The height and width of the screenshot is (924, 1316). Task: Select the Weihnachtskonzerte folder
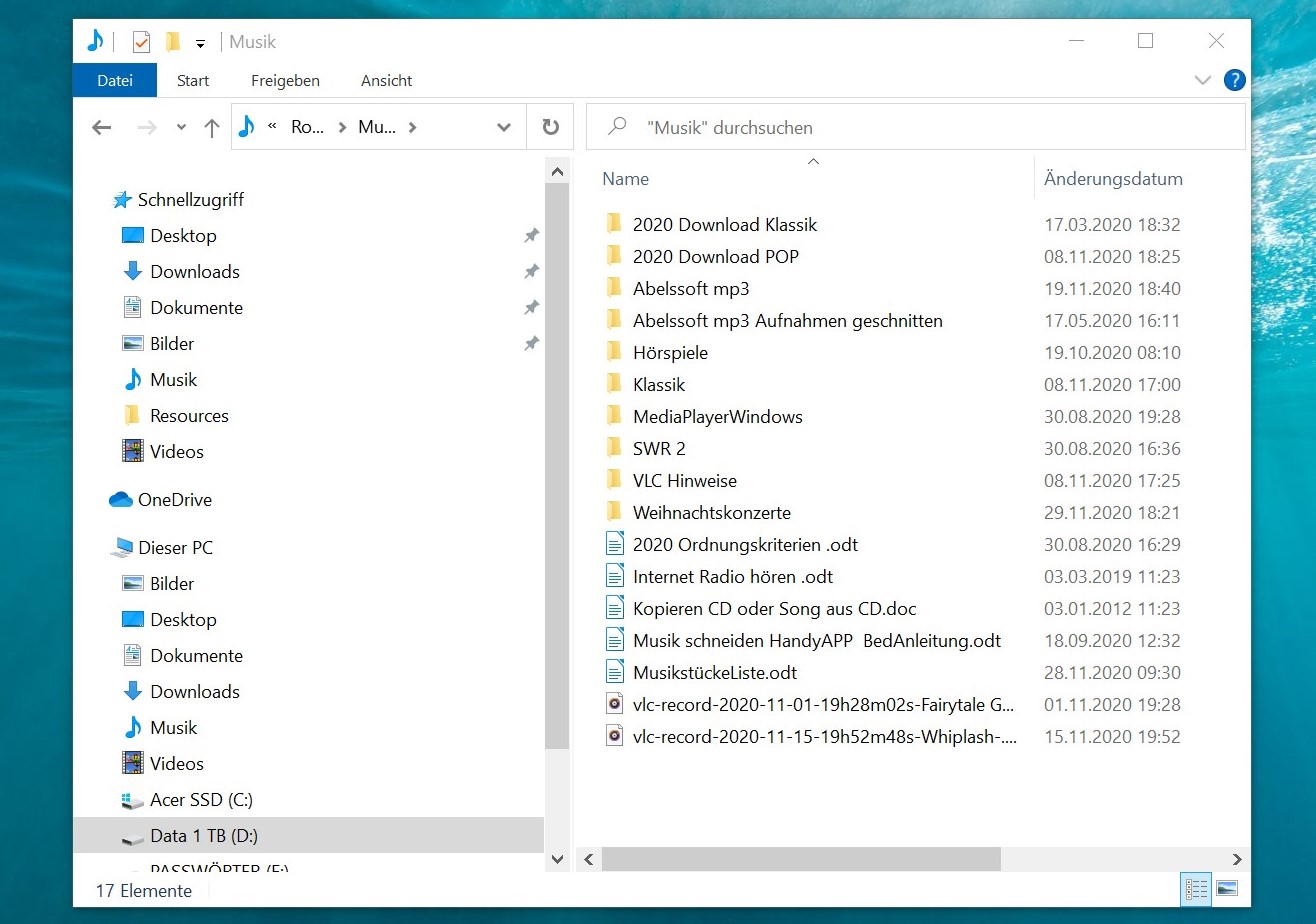[x=712, y=512]
